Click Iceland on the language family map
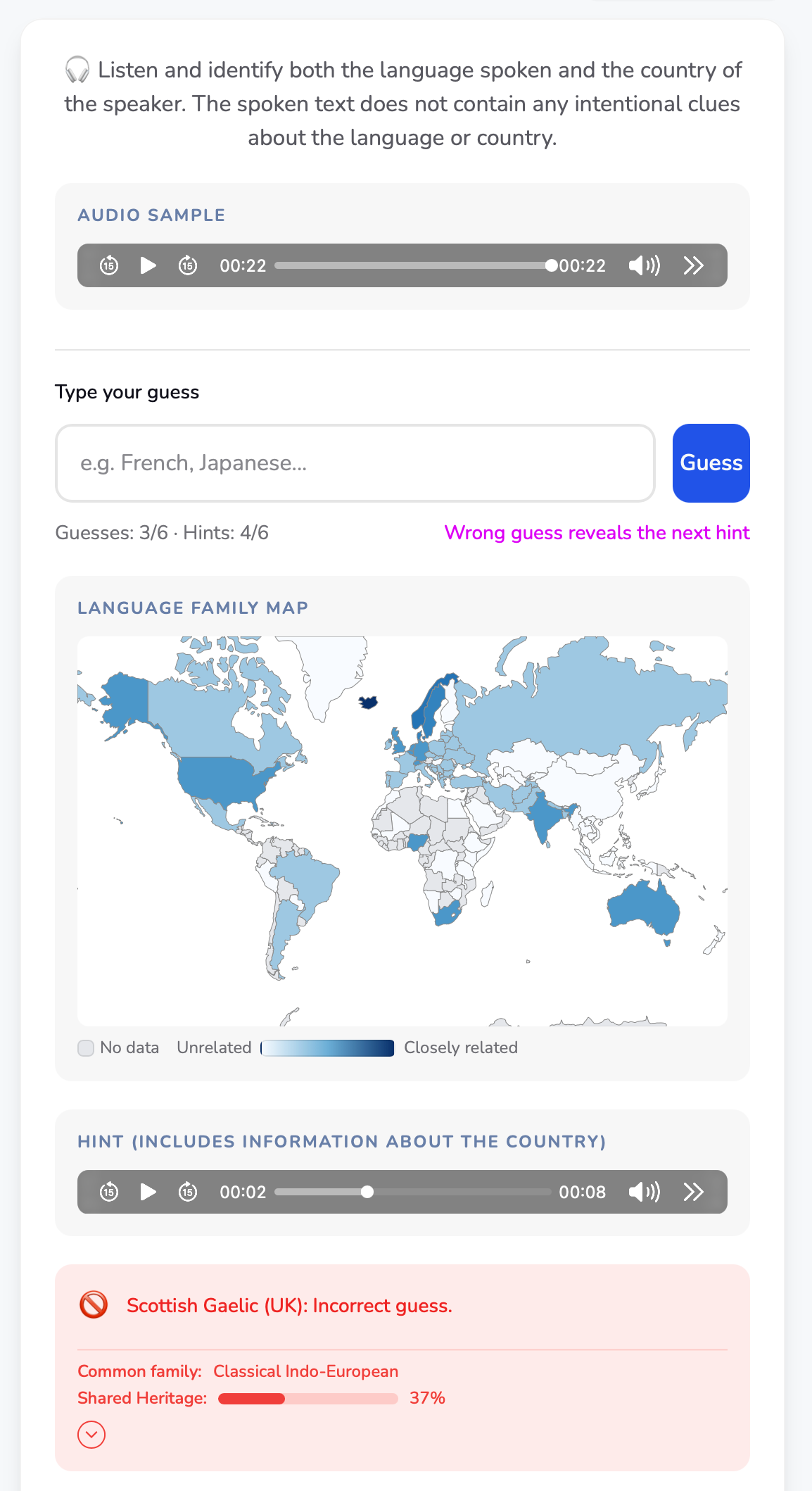This screenshot has height=1491, width=812. (x=368, y=701)
